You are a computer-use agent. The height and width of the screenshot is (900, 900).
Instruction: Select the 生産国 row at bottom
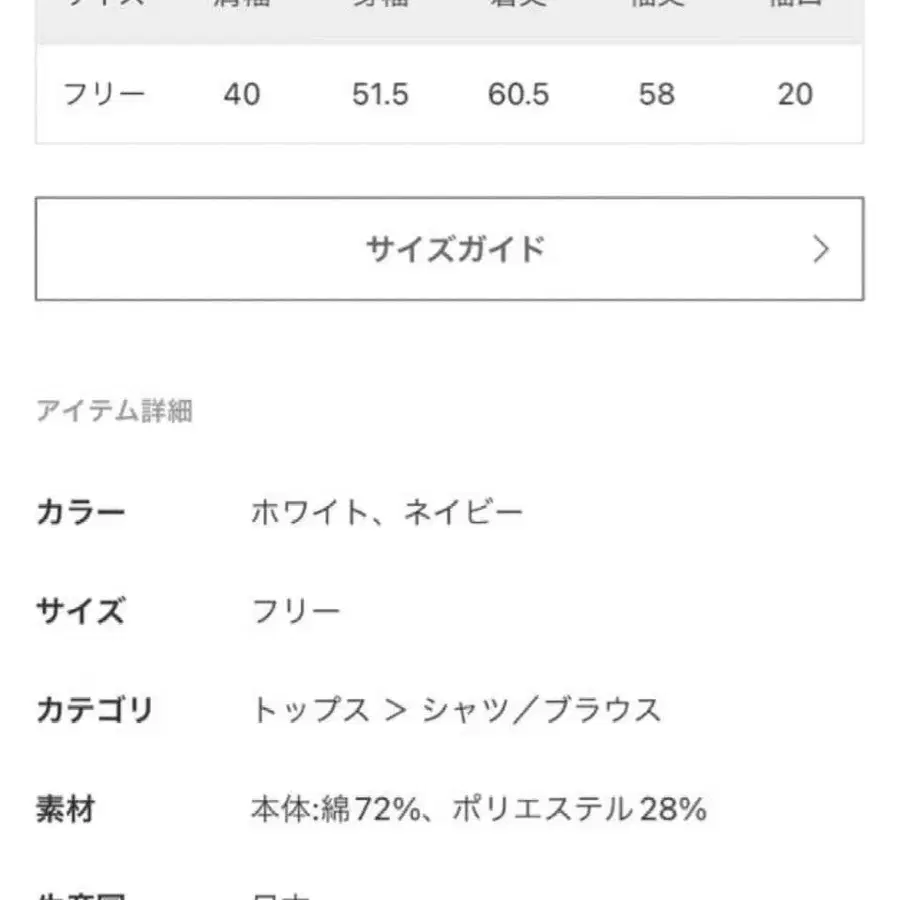80,893
